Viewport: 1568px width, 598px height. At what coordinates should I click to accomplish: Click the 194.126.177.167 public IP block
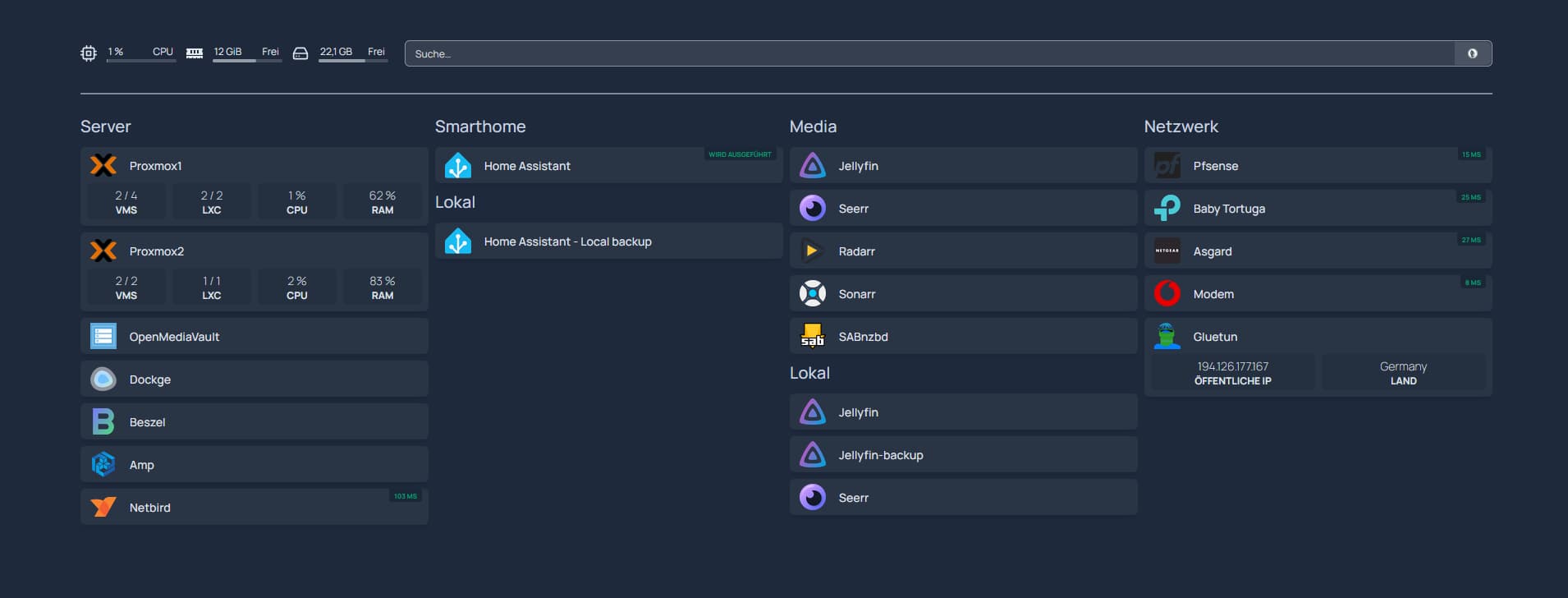point(1233,373)
